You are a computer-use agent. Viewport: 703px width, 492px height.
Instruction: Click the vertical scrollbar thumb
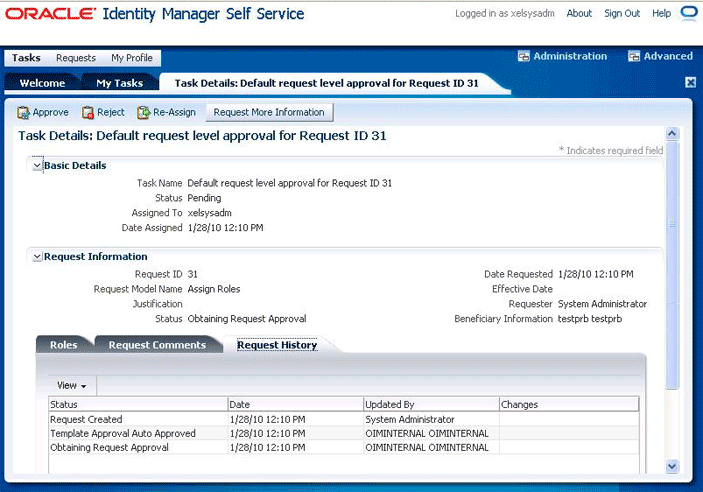pos(672,265)
